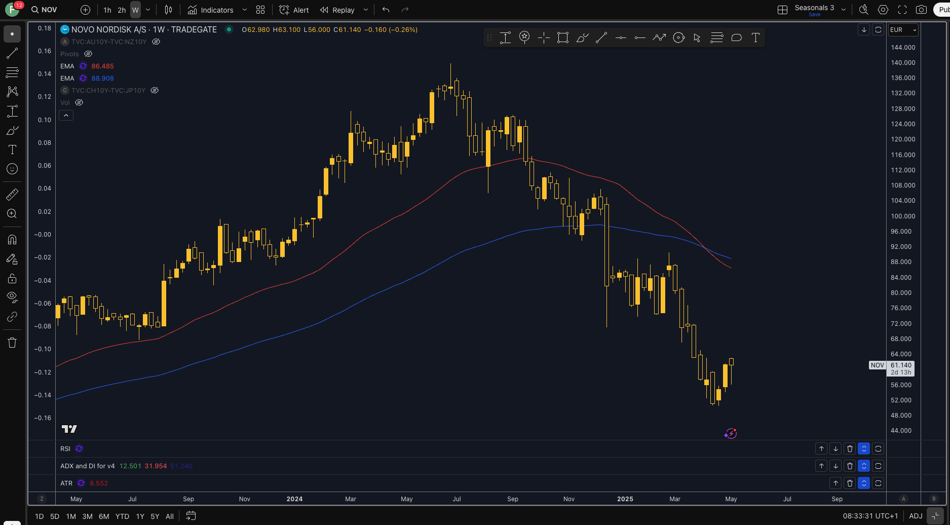Select the Text tool in left sidebar
Screen dimensions: 950x525
[12, 150]
